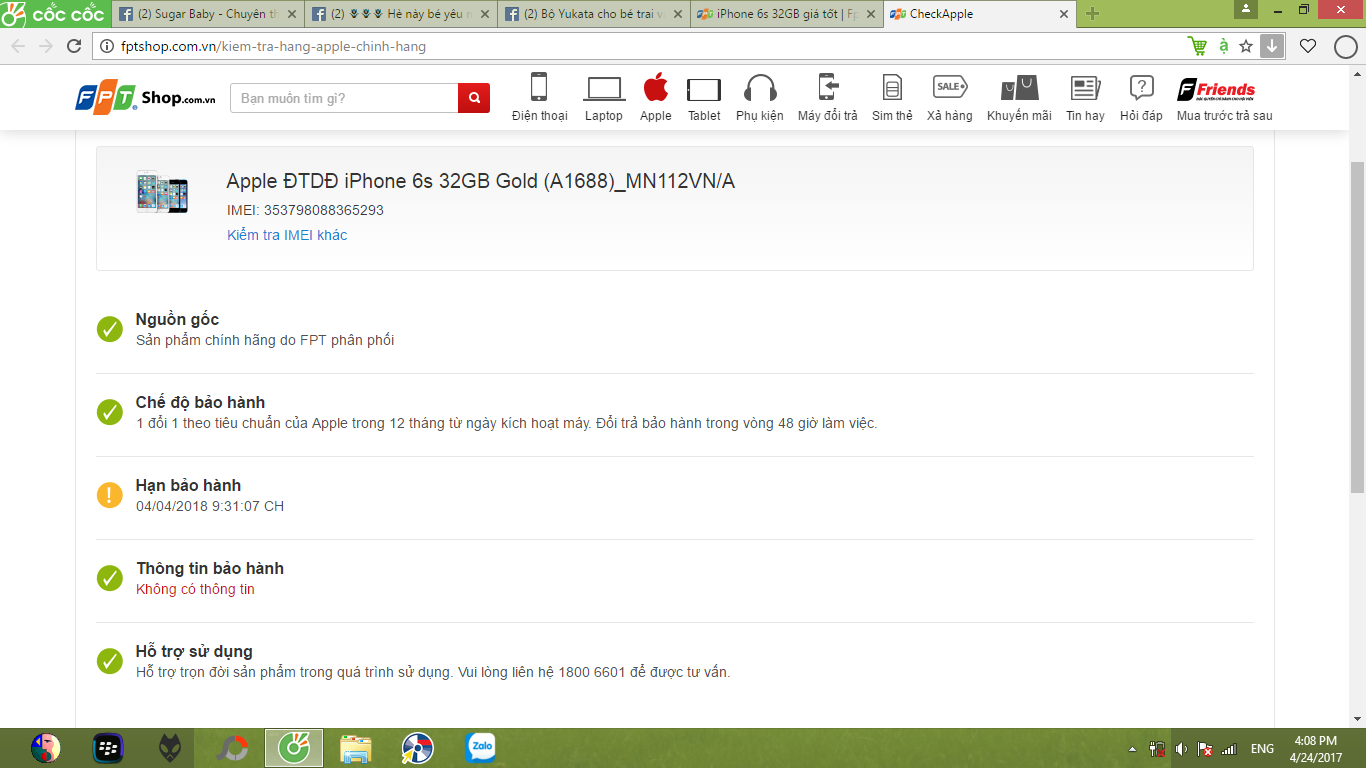Click the green 'à' Vietnamese typing icon
The image size is (1366, 768).
[x=1223, y=46]
